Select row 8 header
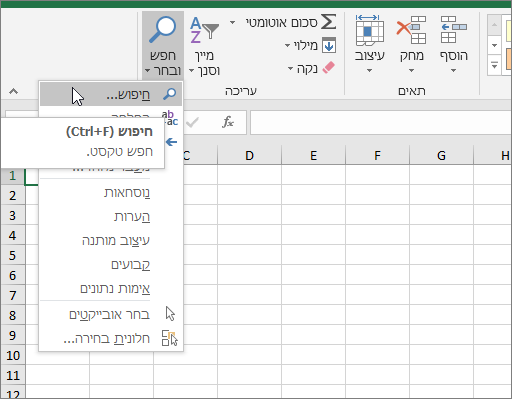Image resolution: width=512 pixels, height=399 pixels. pyautogui.click(x=13, y=315)
